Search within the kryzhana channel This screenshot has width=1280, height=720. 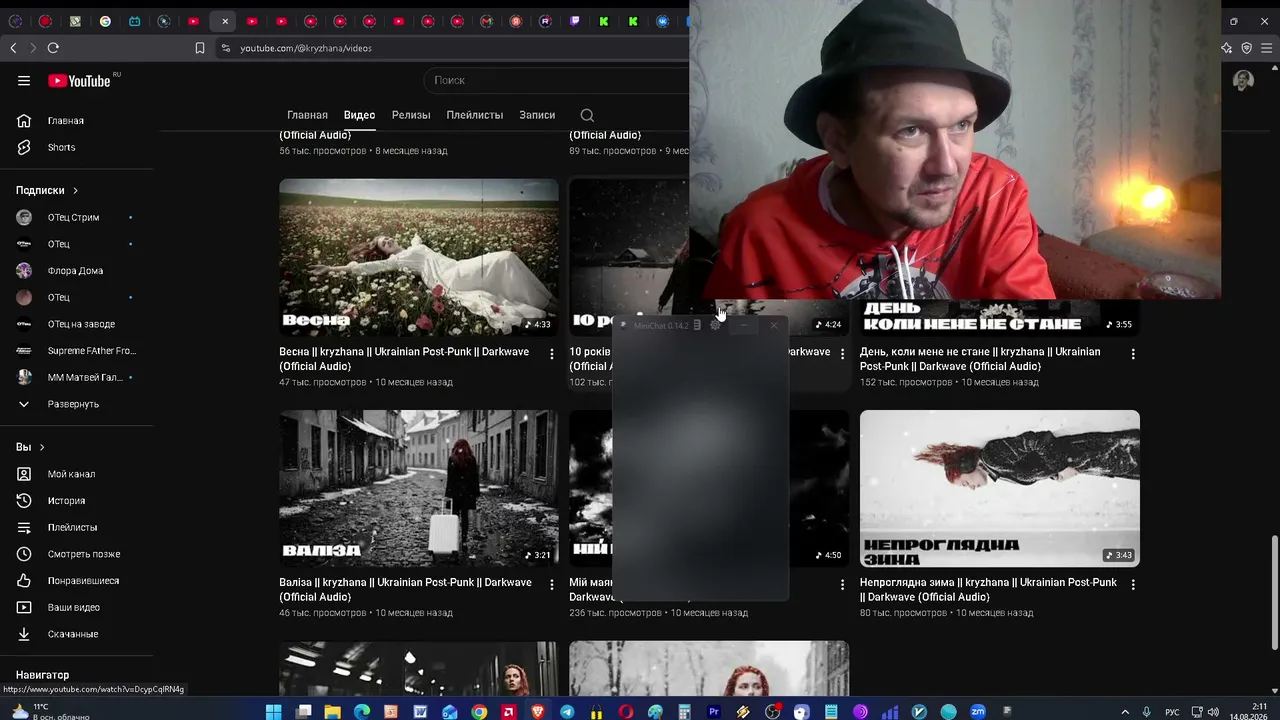coord(587,115)
